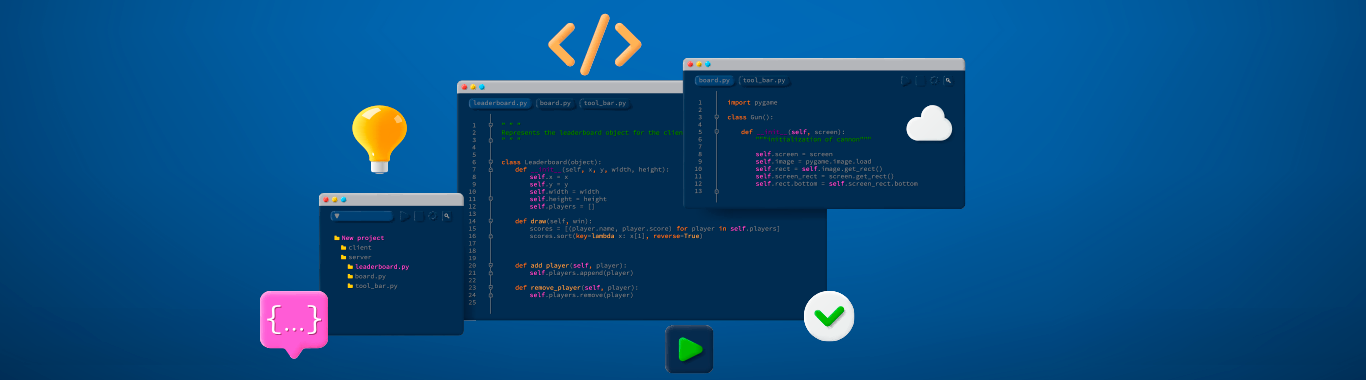Click the stop icon in the Gun class window

(920, 80)
